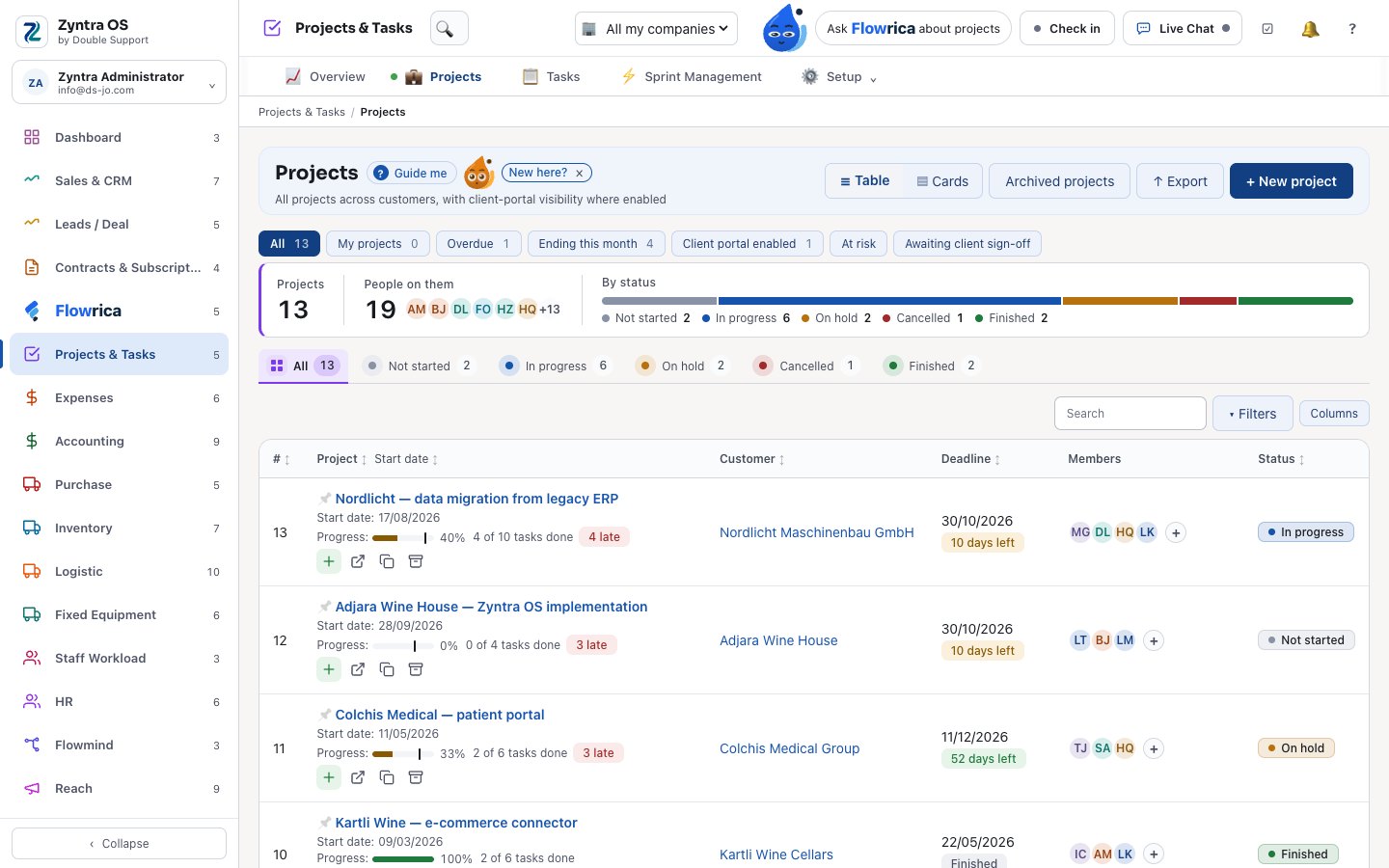Image resolution: width=1389 pixels, height=868 pixels.
Task: Open Archived projects
Action: click(x=1059, y=181)
